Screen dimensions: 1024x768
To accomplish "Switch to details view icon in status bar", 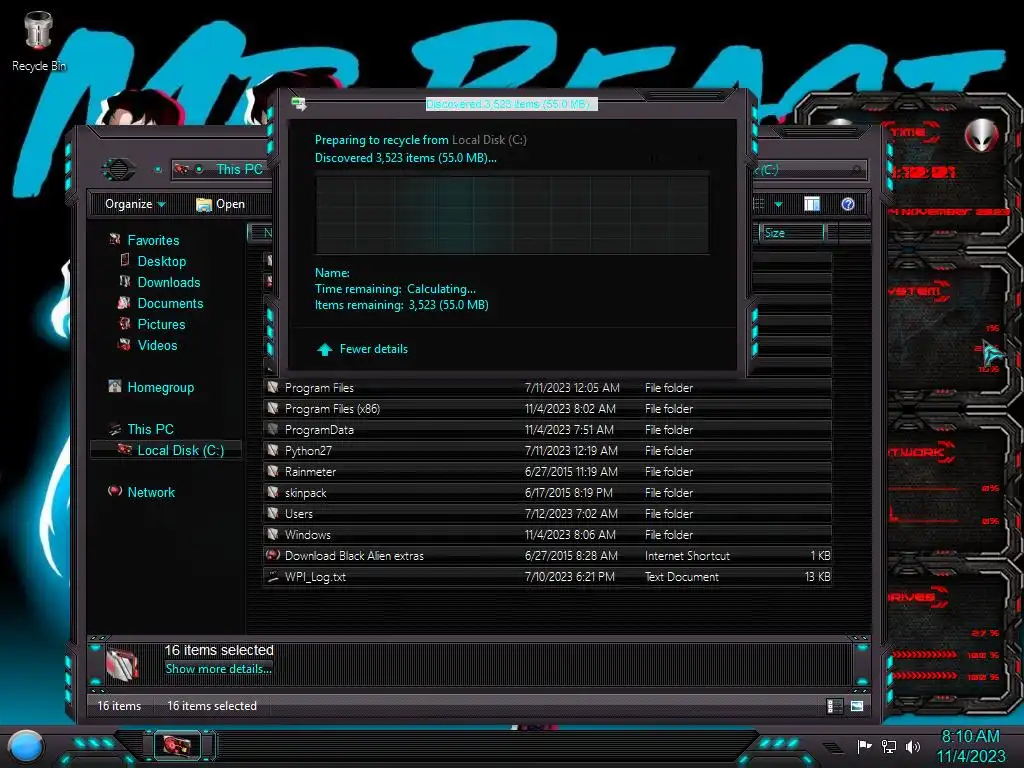I will [x=834, y=705].
